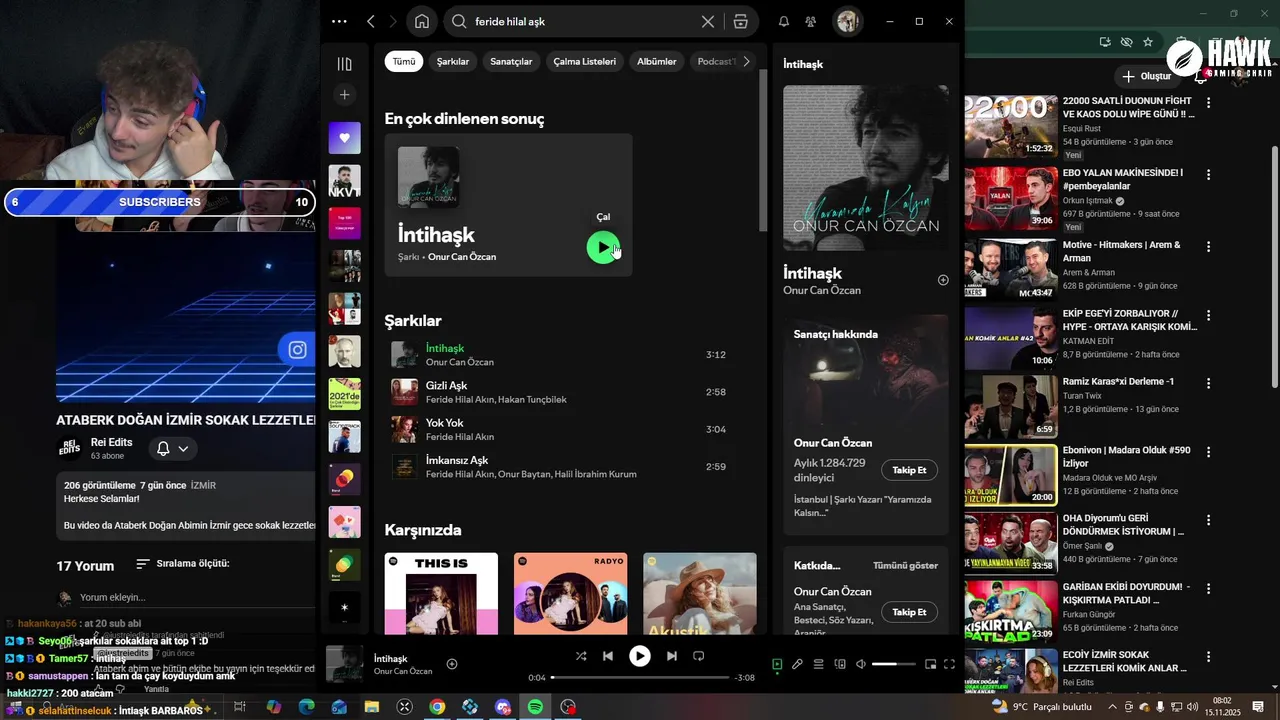Image resolution: width=1280 pixels, height=720 pixels.
Task: Click Oluştur button in YouTube
Action: 1146,76
